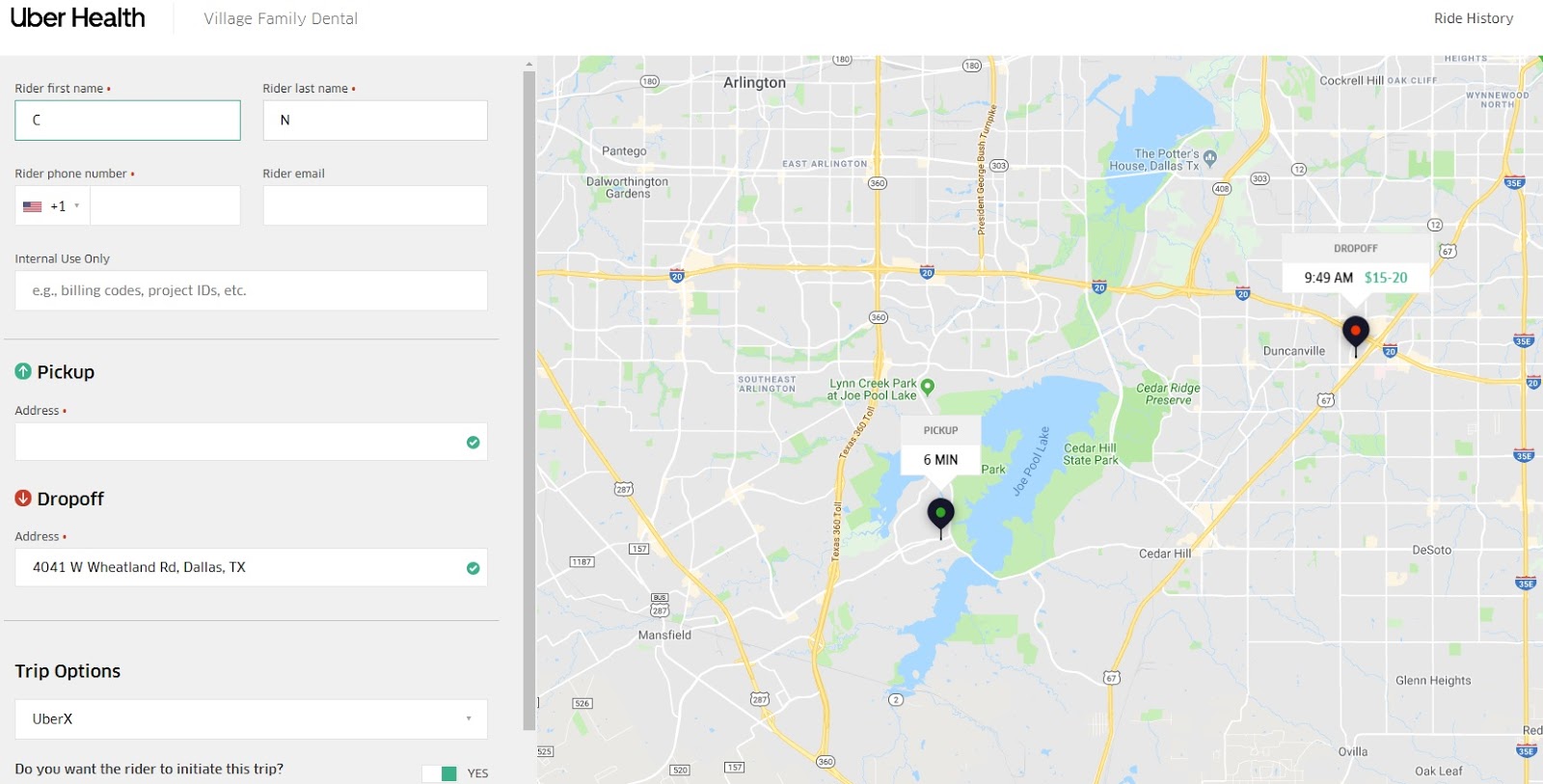Click the red Dropoff arrow icon
The width and height of the screenshot is (1543, 784).
click(23, 498)
